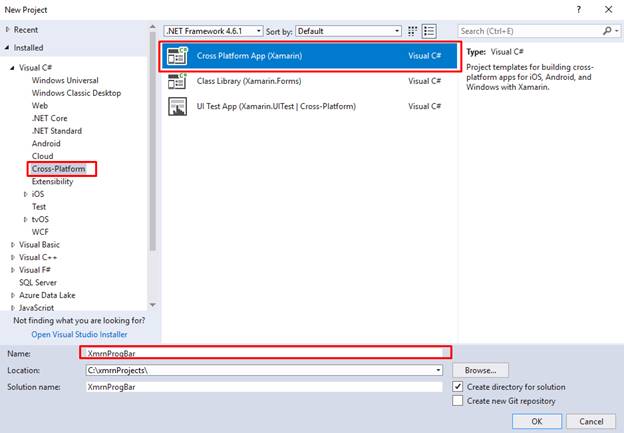Switch to medium icons list view

click(429, 31)
